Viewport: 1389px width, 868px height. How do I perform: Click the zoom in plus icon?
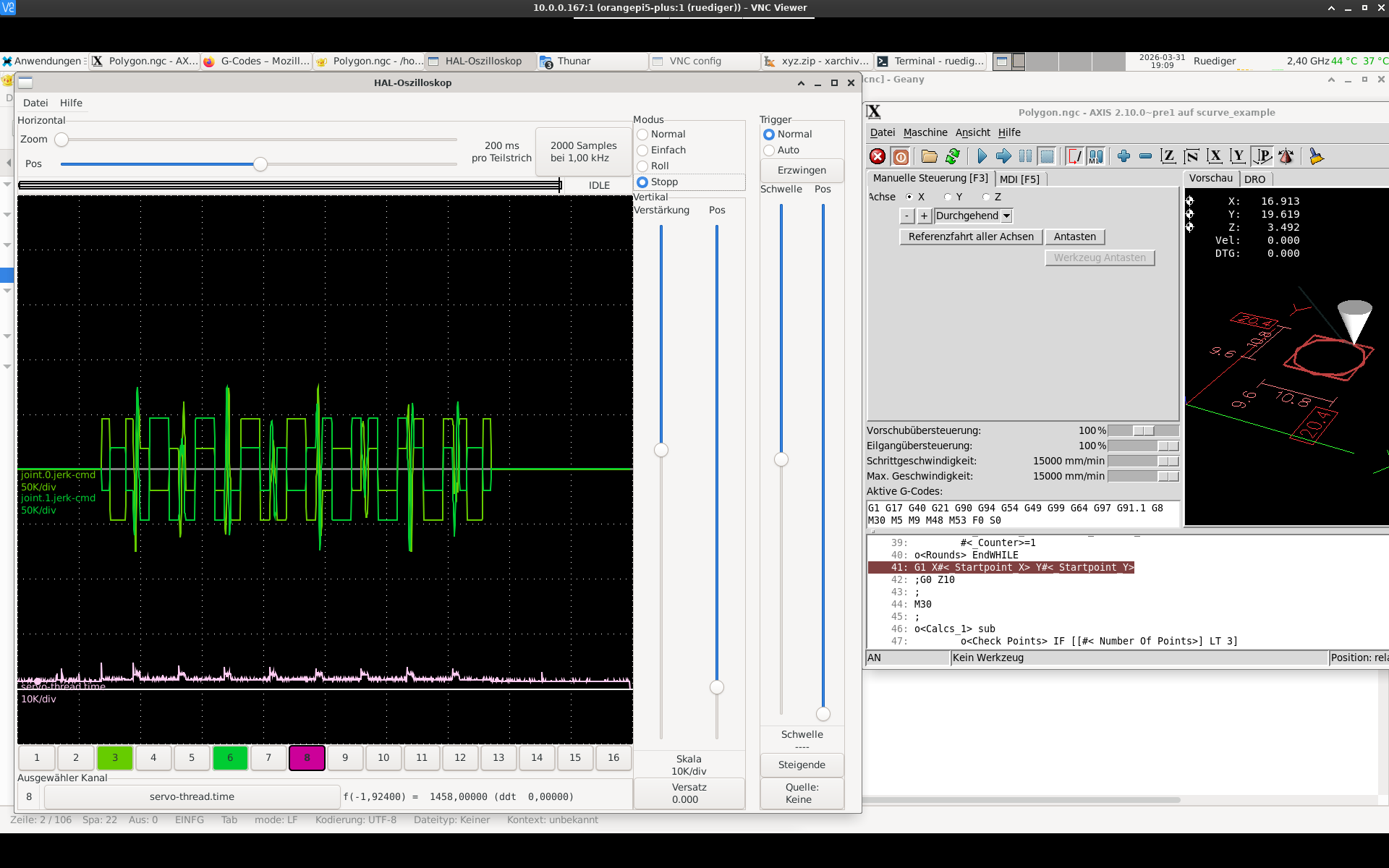coord(1123,156)
